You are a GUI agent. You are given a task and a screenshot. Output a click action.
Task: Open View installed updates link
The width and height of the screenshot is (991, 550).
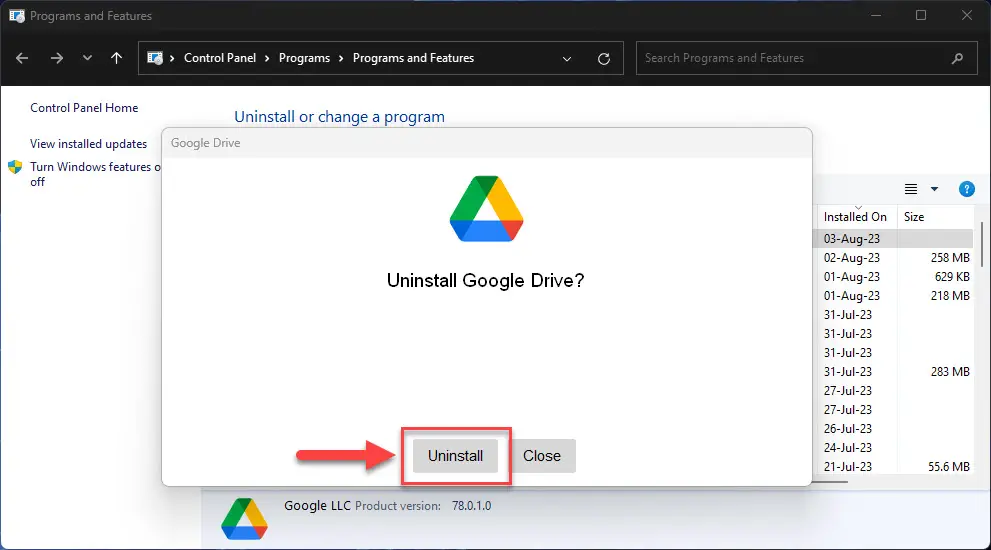(88, 144)
